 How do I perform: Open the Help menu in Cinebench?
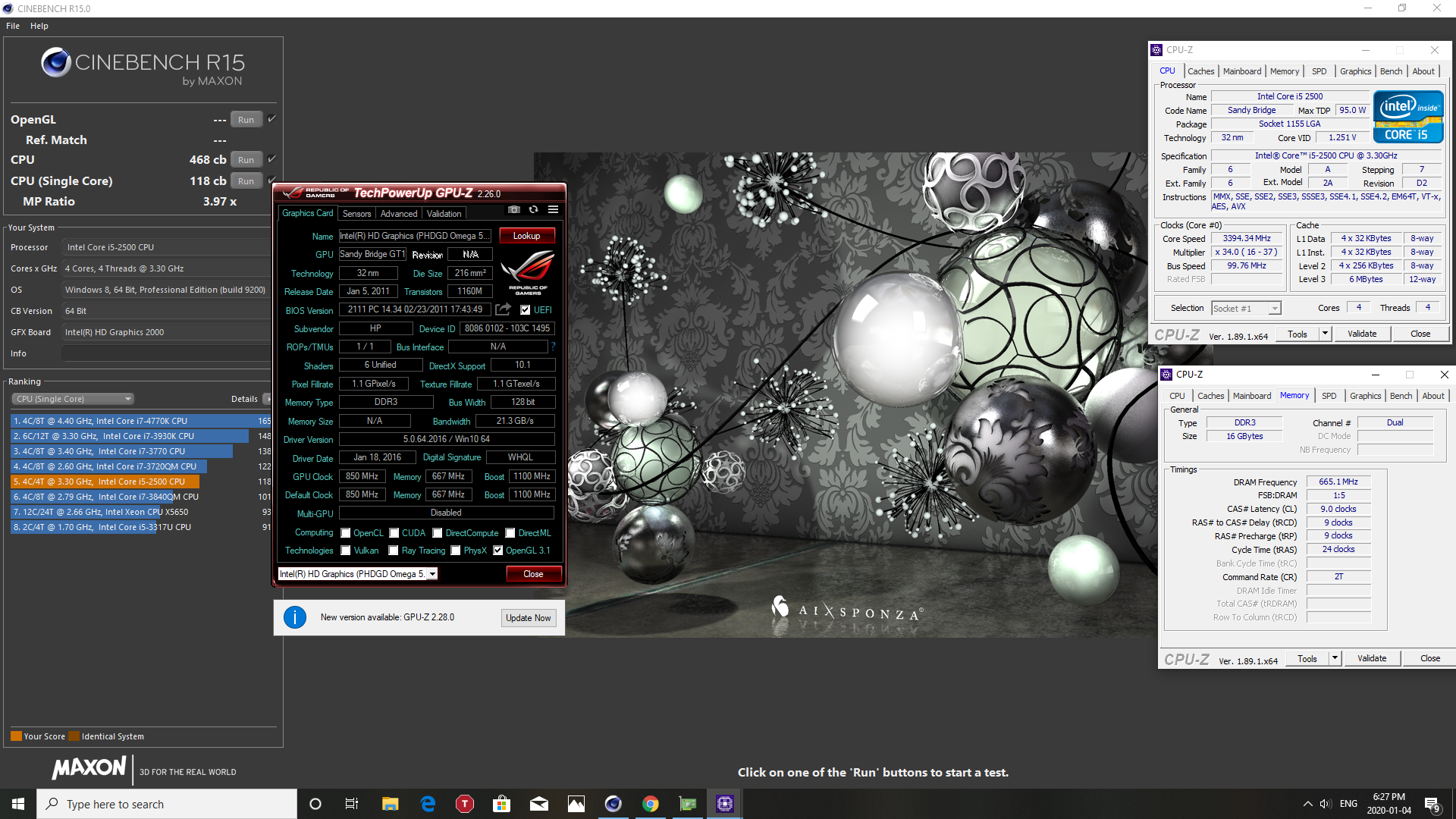[x=39, y=26]
